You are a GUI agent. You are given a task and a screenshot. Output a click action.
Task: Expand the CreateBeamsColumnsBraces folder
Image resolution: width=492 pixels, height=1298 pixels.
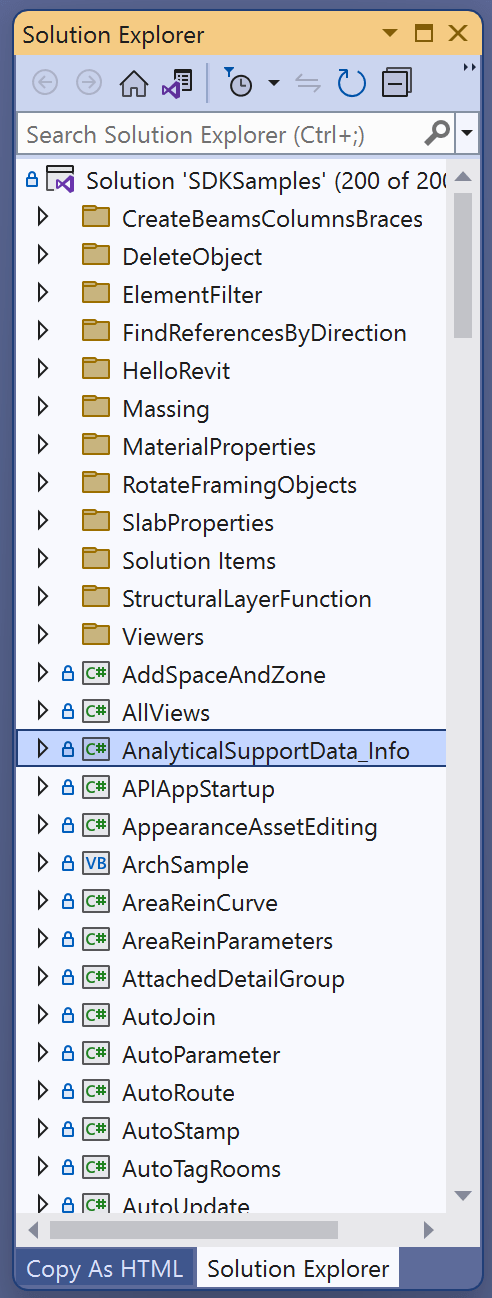(x=42, y=219)
